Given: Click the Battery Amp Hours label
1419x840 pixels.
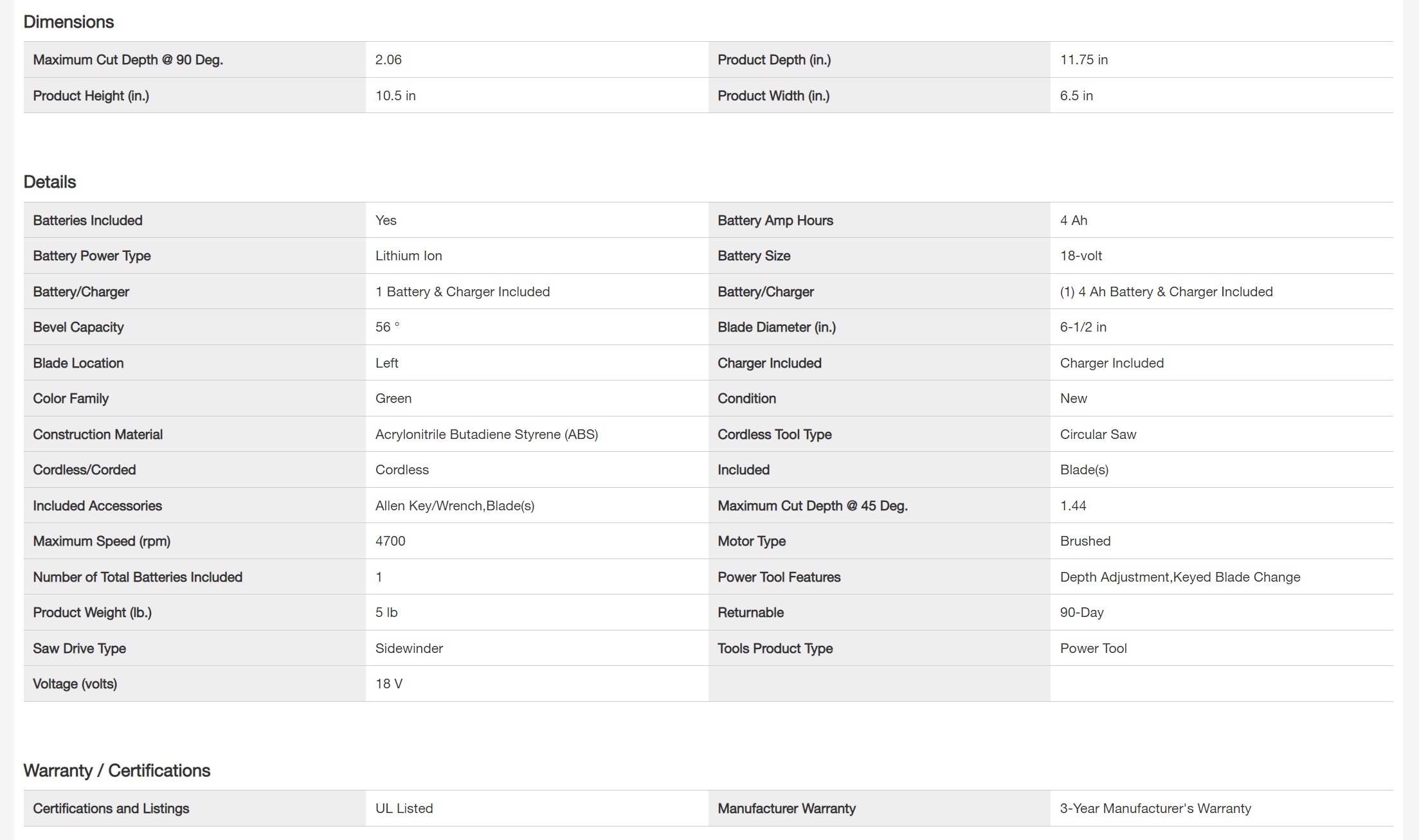Looking at the screenshot, I should 775,220.
